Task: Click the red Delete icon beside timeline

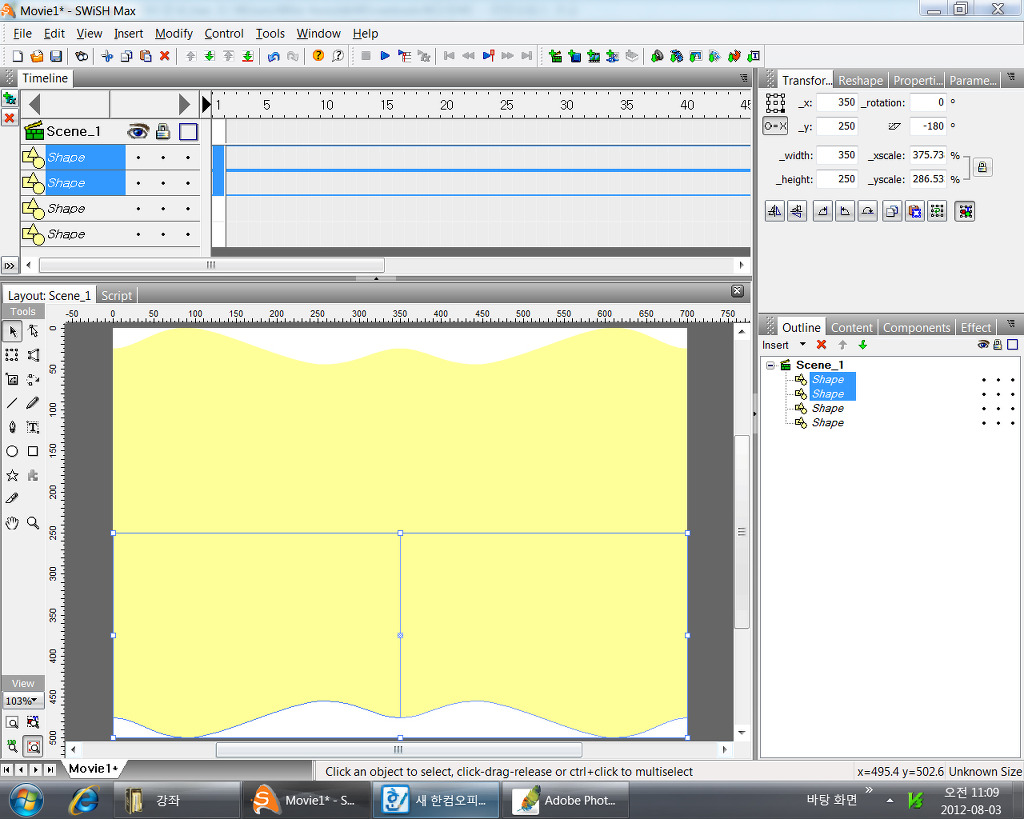Action: 10,118
